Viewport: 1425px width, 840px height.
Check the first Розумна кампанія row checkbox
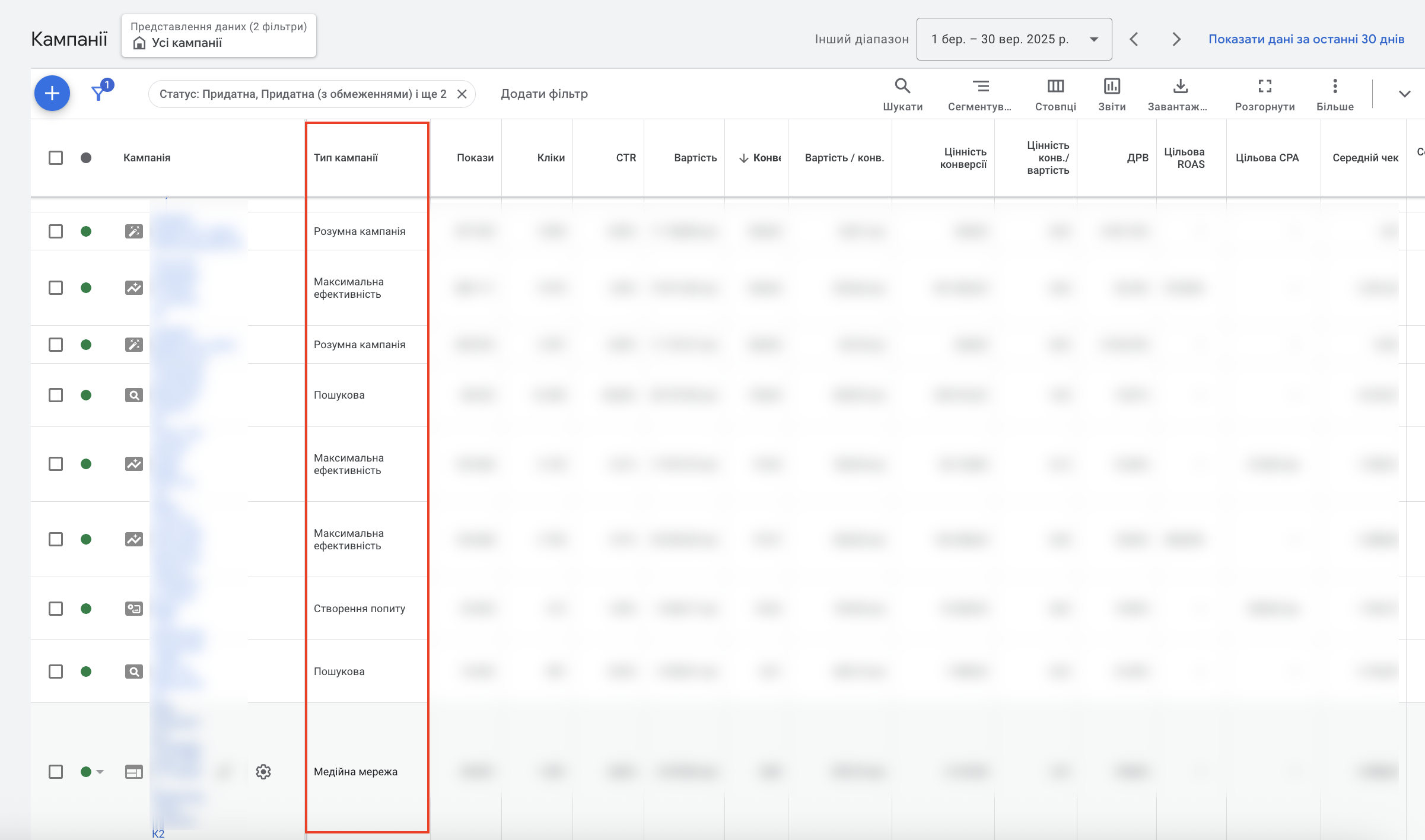(x=56, y=231)
